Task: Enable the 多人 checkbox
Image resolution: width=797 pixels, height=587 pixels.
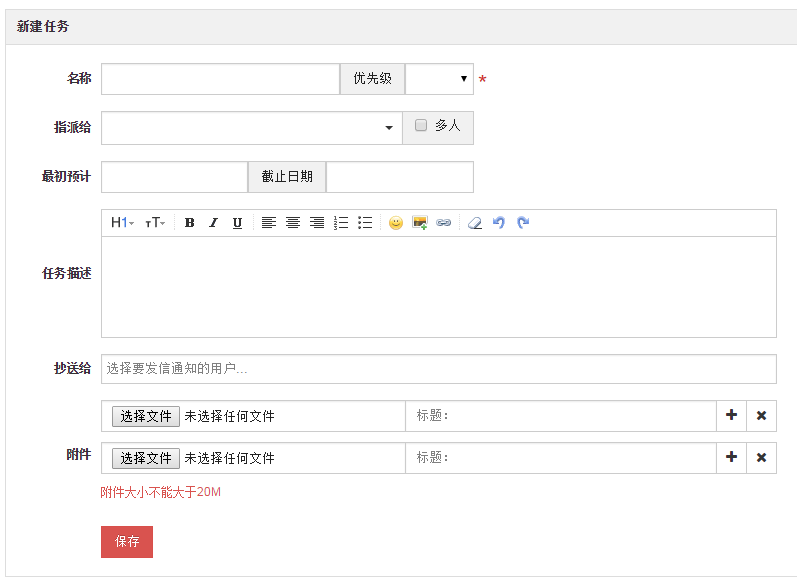Action: pos(421,126)
